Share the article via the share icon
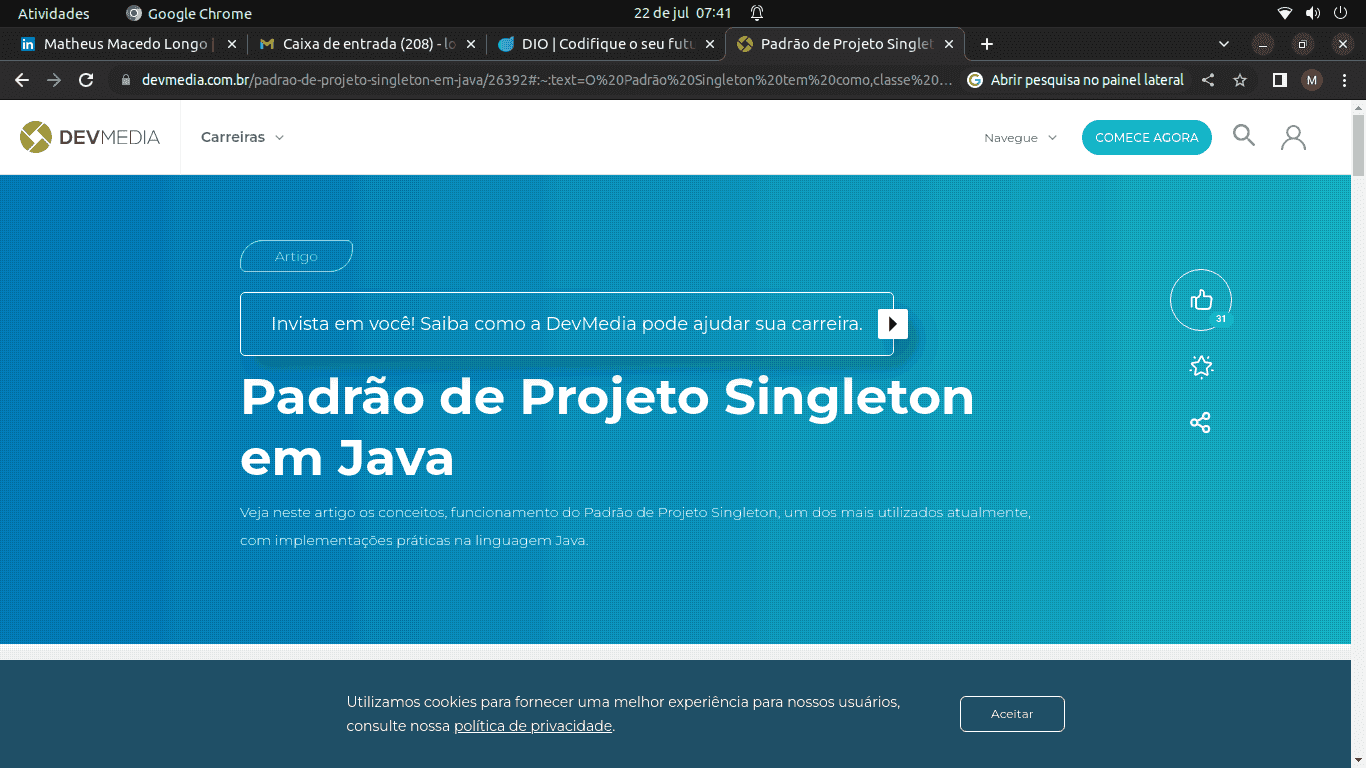Image resolution: width=1366 pixels, height=768 pixels. click(x=1200, y=422)
